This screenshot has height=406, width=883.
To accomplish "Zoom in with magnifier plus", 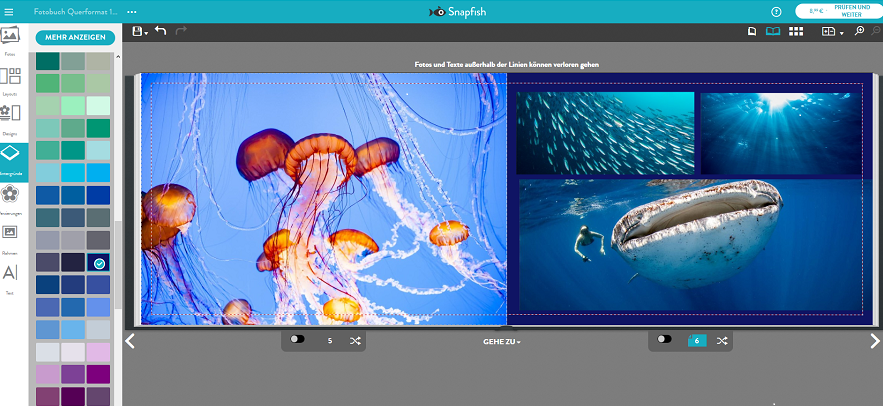I will [859, 32].
